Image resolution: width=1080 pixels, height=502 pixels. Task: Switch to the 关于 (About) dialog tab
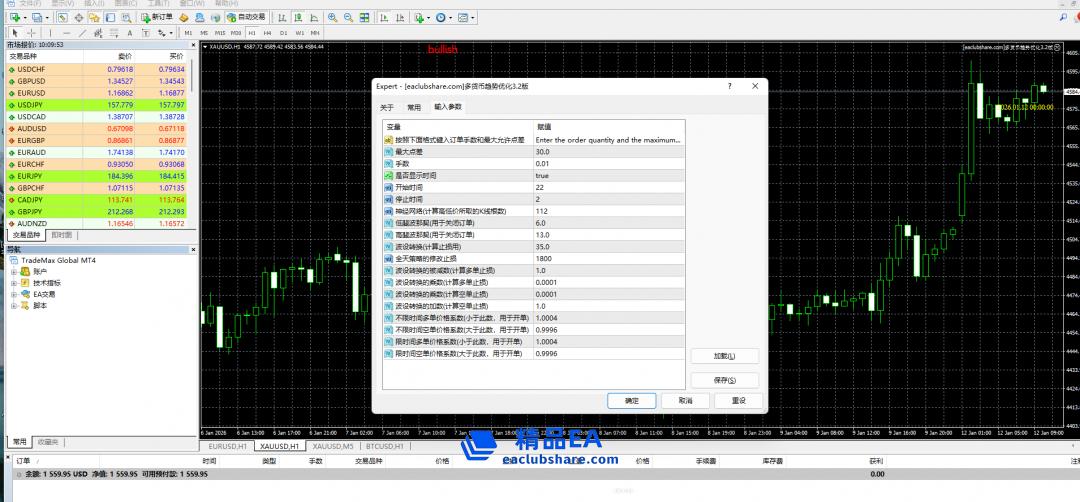387,107
